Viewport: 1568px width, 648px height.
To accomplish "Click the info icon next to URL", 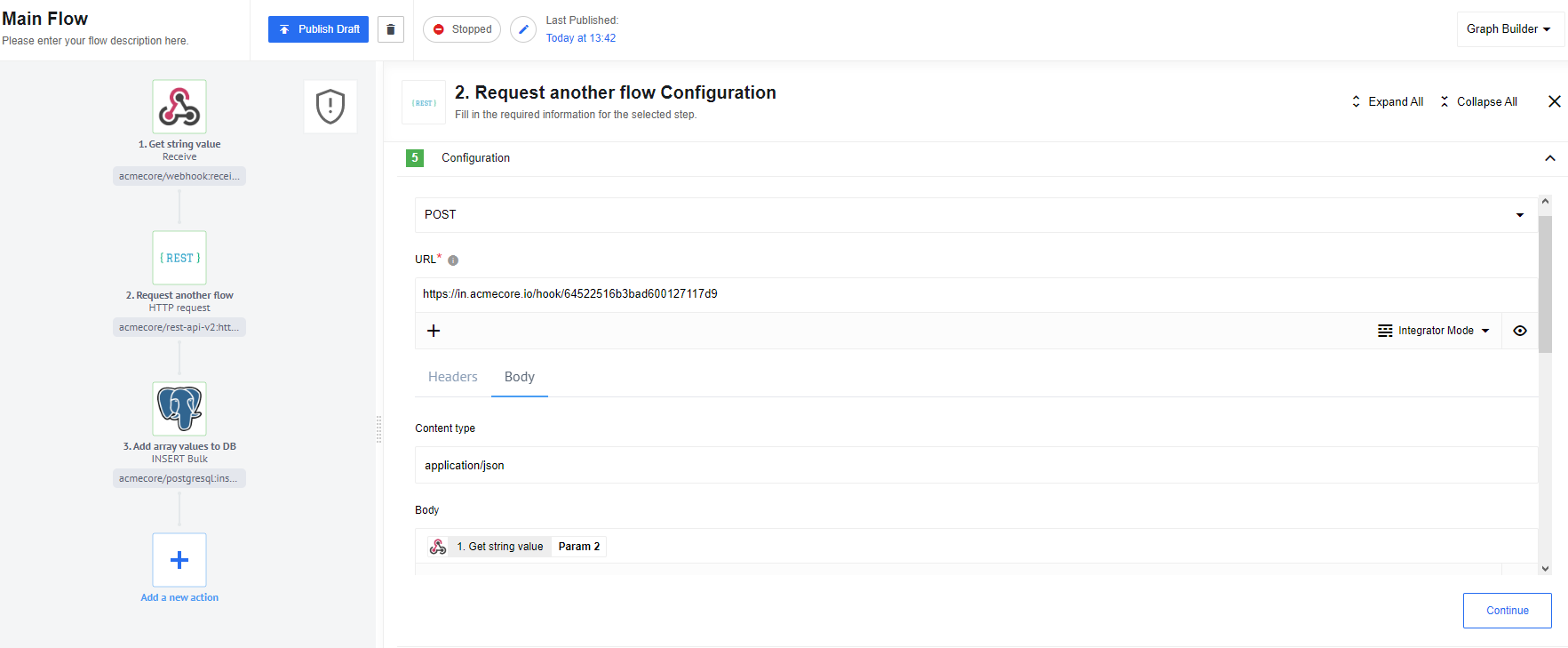I will point(453,260).
